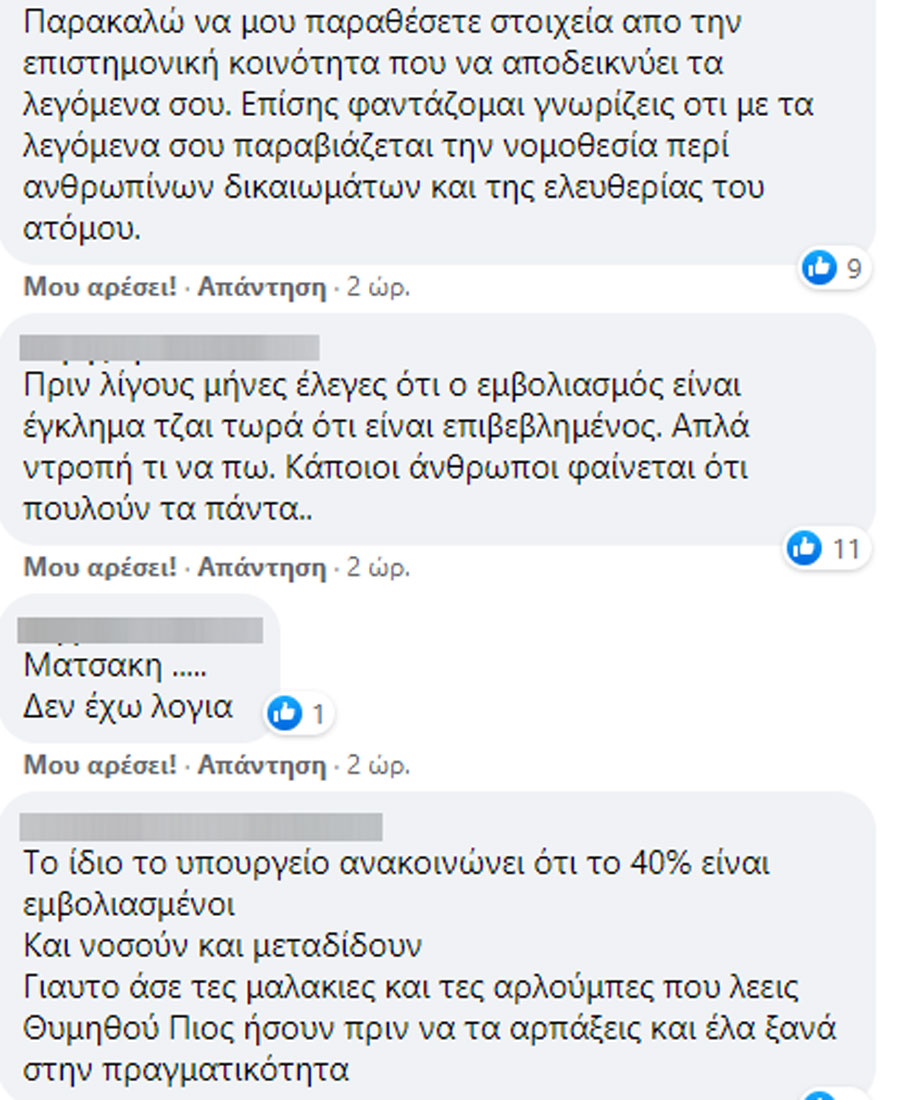Open timestamp under the ανθρωπίνων δικαιωμάτων comment

point(378,287)
